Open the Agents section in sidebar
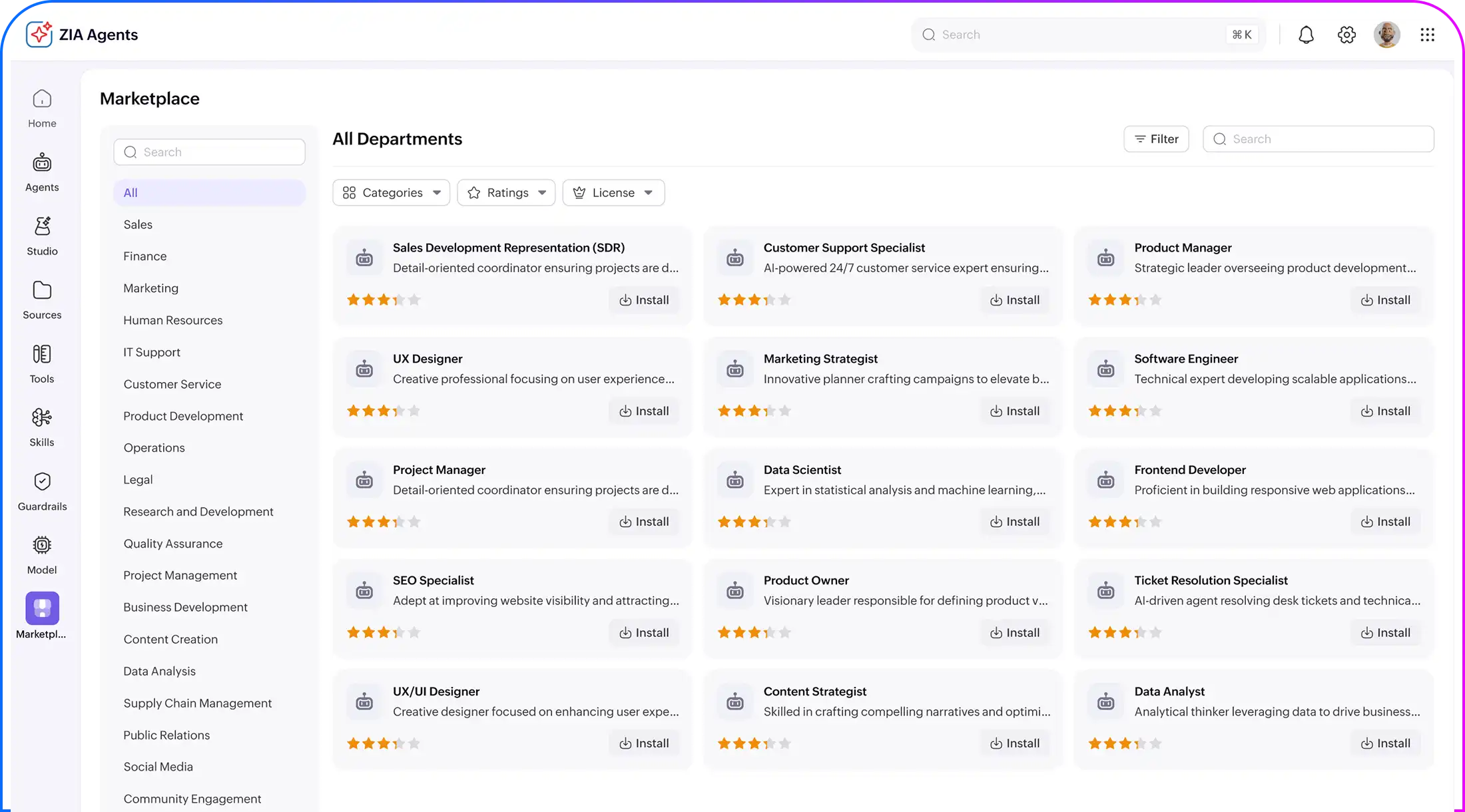This screenshot has width=1465, height=812. click(42, 172)
